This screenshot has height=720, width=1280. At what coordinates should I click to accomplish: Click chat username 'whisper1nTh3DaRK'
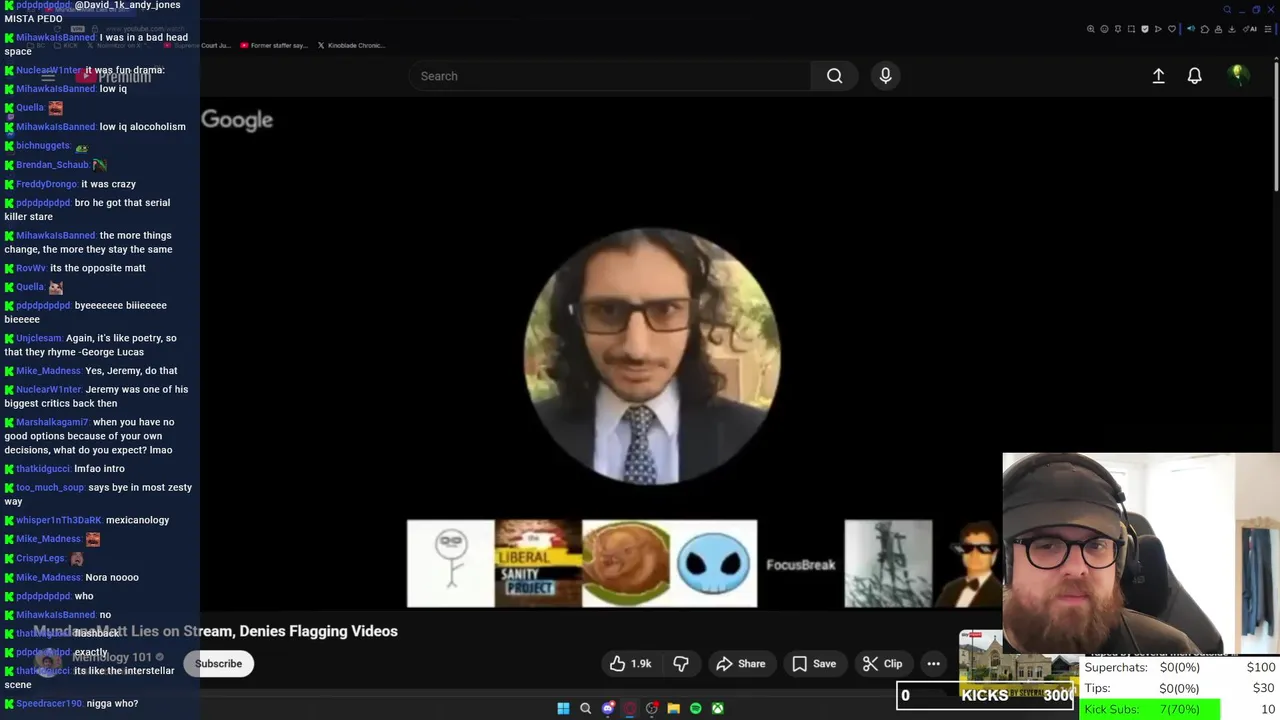59,520
